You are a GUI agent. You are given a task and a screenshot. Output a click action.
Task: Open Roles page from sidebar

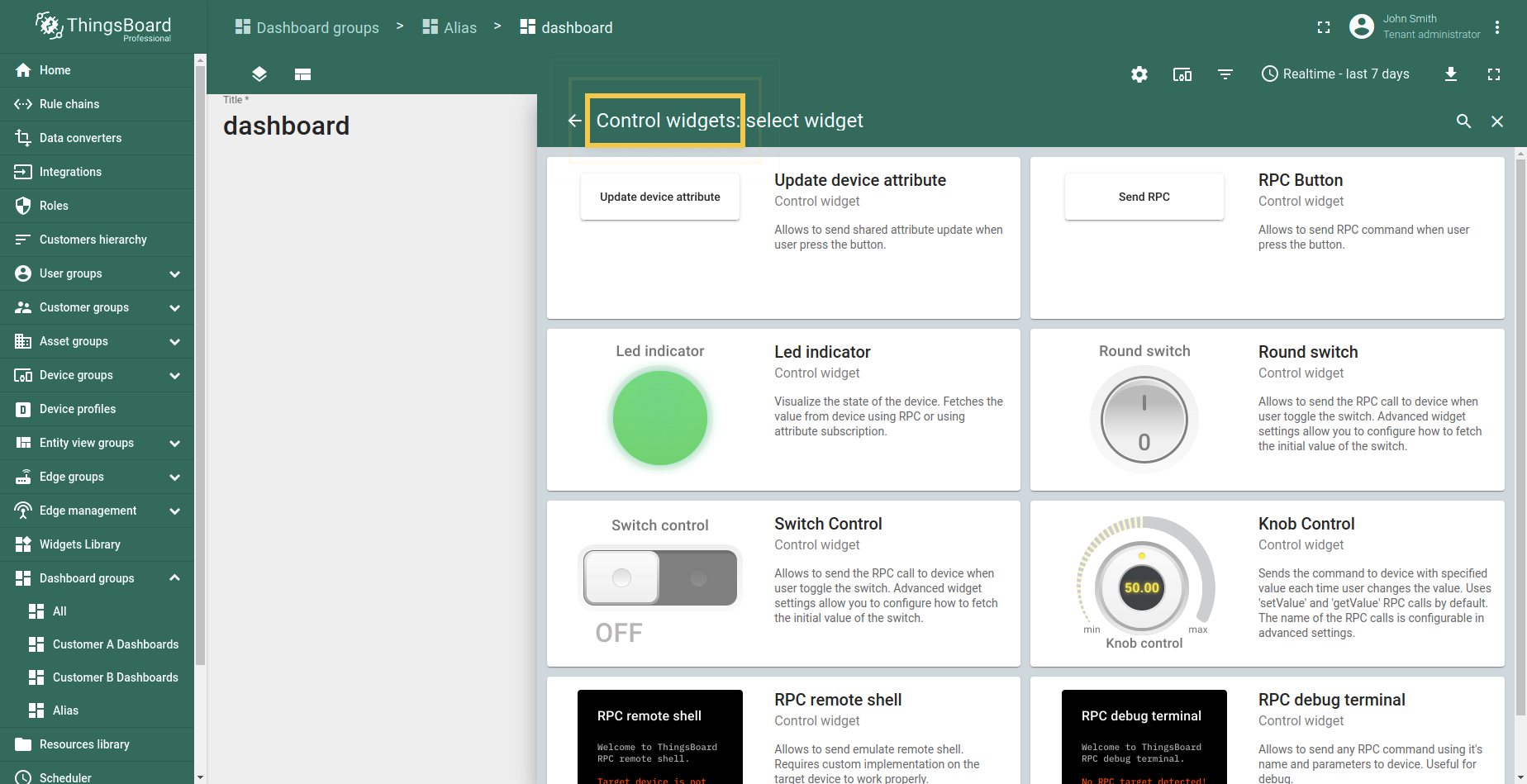coord(97,206)
